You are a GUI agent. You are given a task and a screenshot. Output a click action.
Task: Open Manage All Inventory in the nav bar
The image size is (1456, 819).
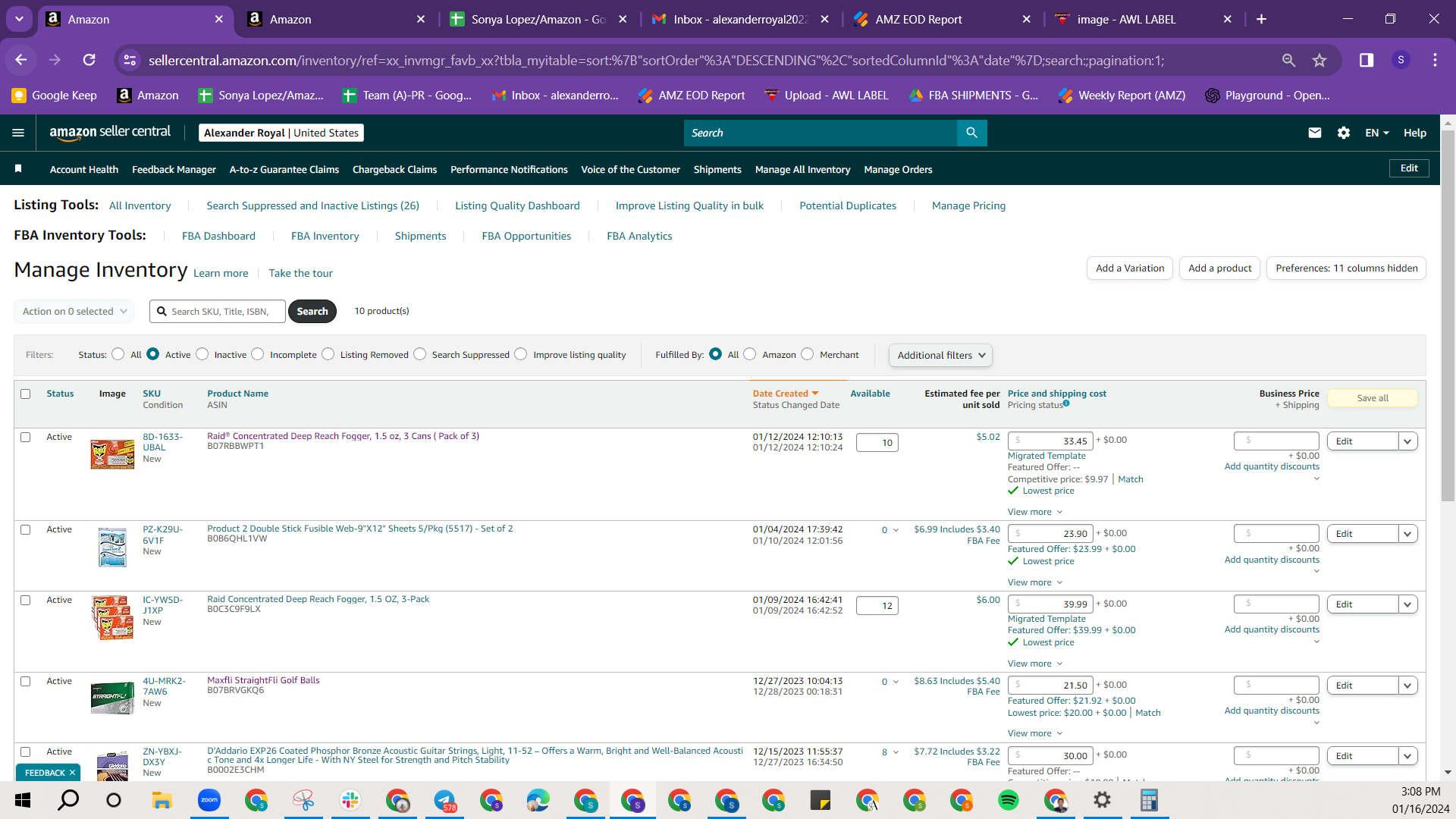coord(802,170)
